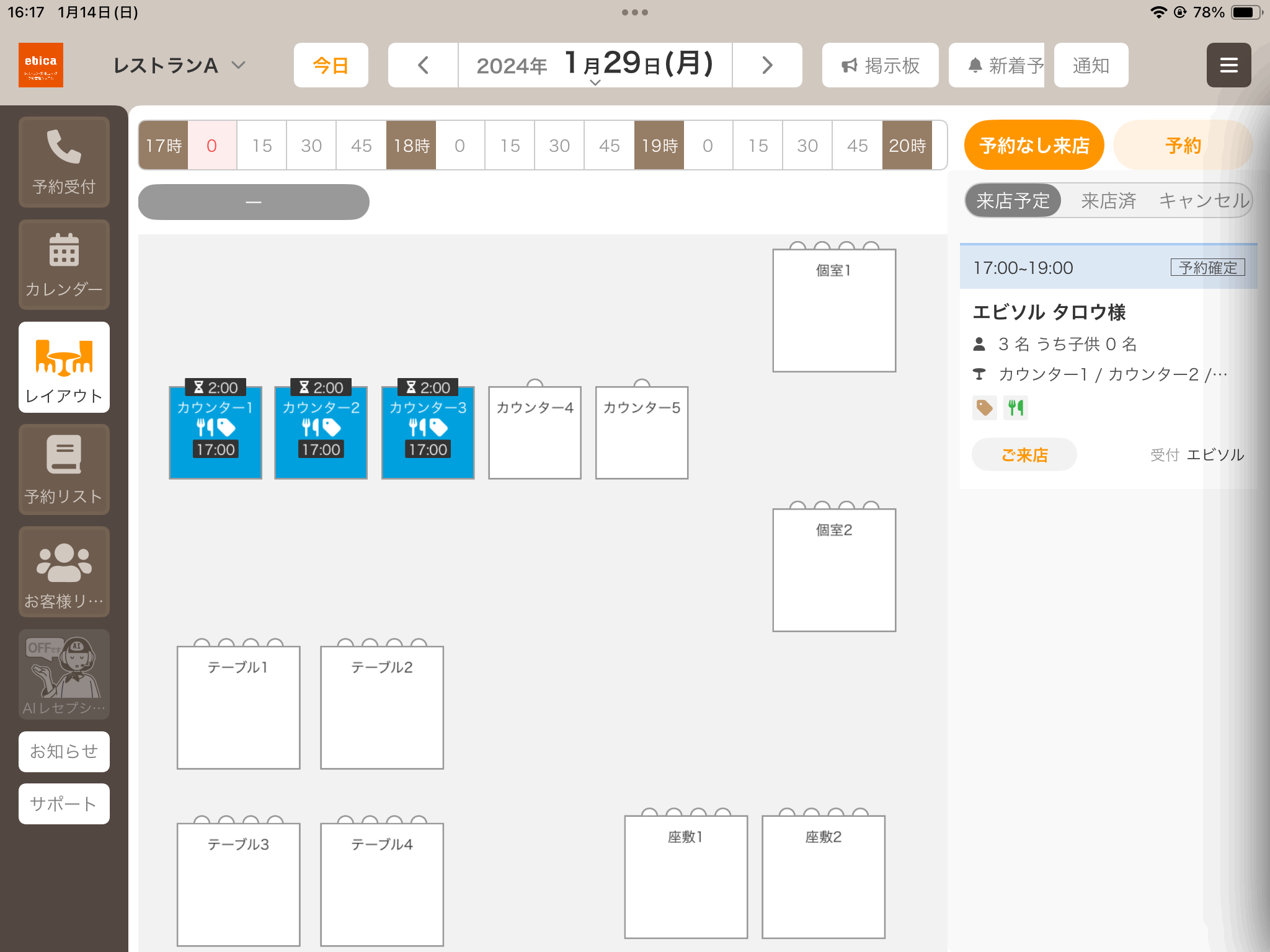Open the カレンダー calendar view
1270x952 pixels.
click(x=64, y=265)
